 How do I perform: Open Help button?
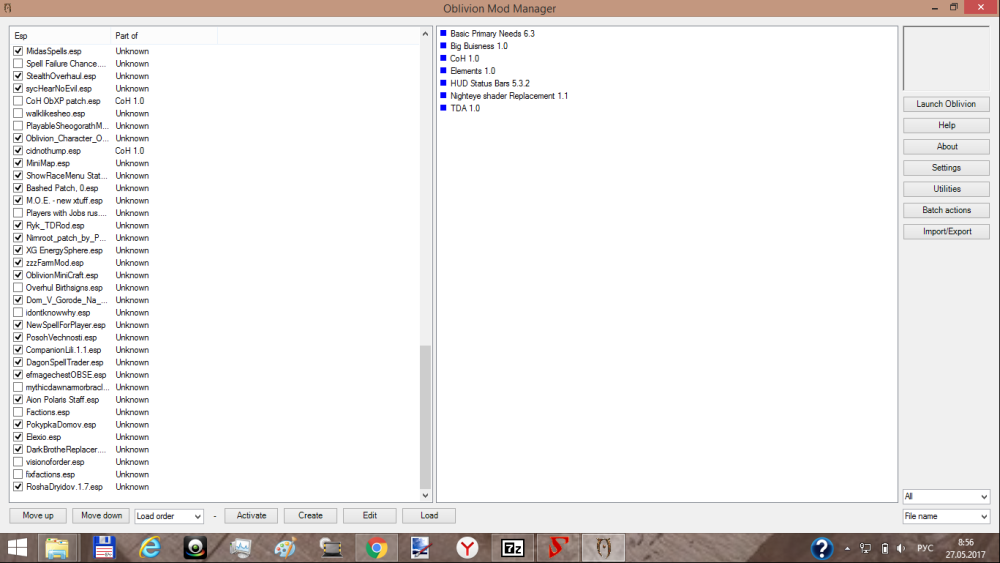pos(946,125)
